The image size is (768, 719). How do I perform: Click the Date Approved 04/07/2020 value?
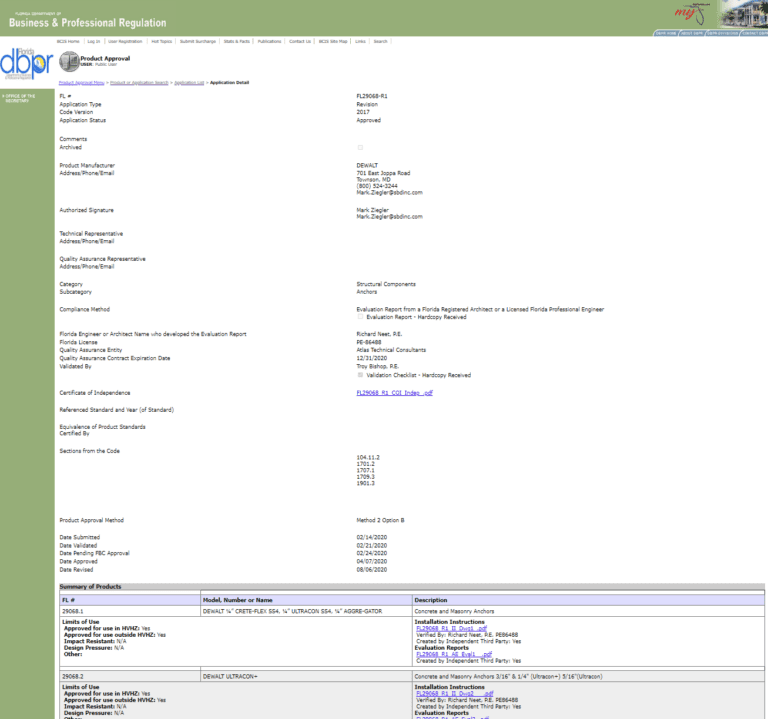coord(372,561)
